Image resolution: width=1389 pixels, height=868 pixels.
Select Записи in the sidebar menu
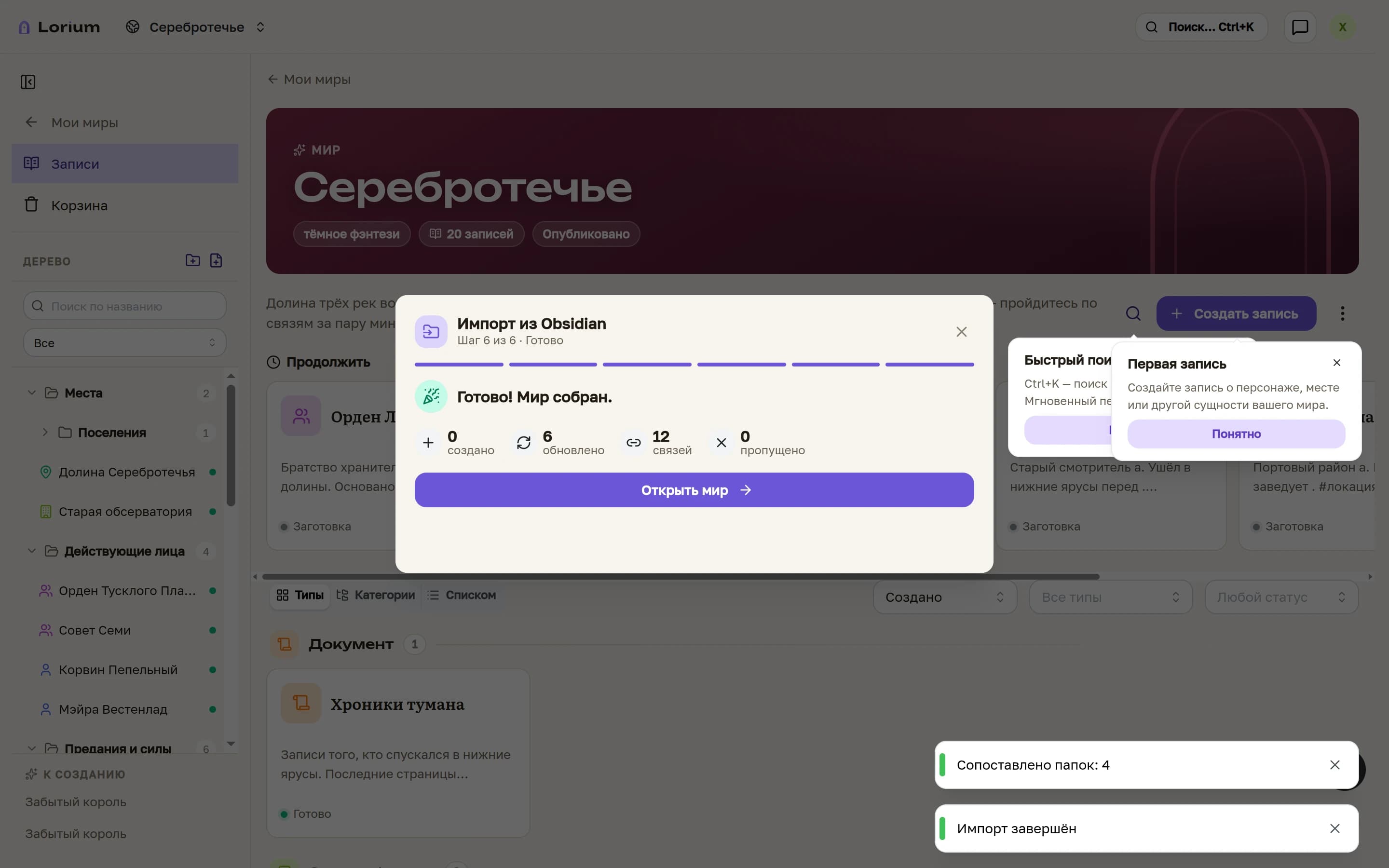point(124,163)
